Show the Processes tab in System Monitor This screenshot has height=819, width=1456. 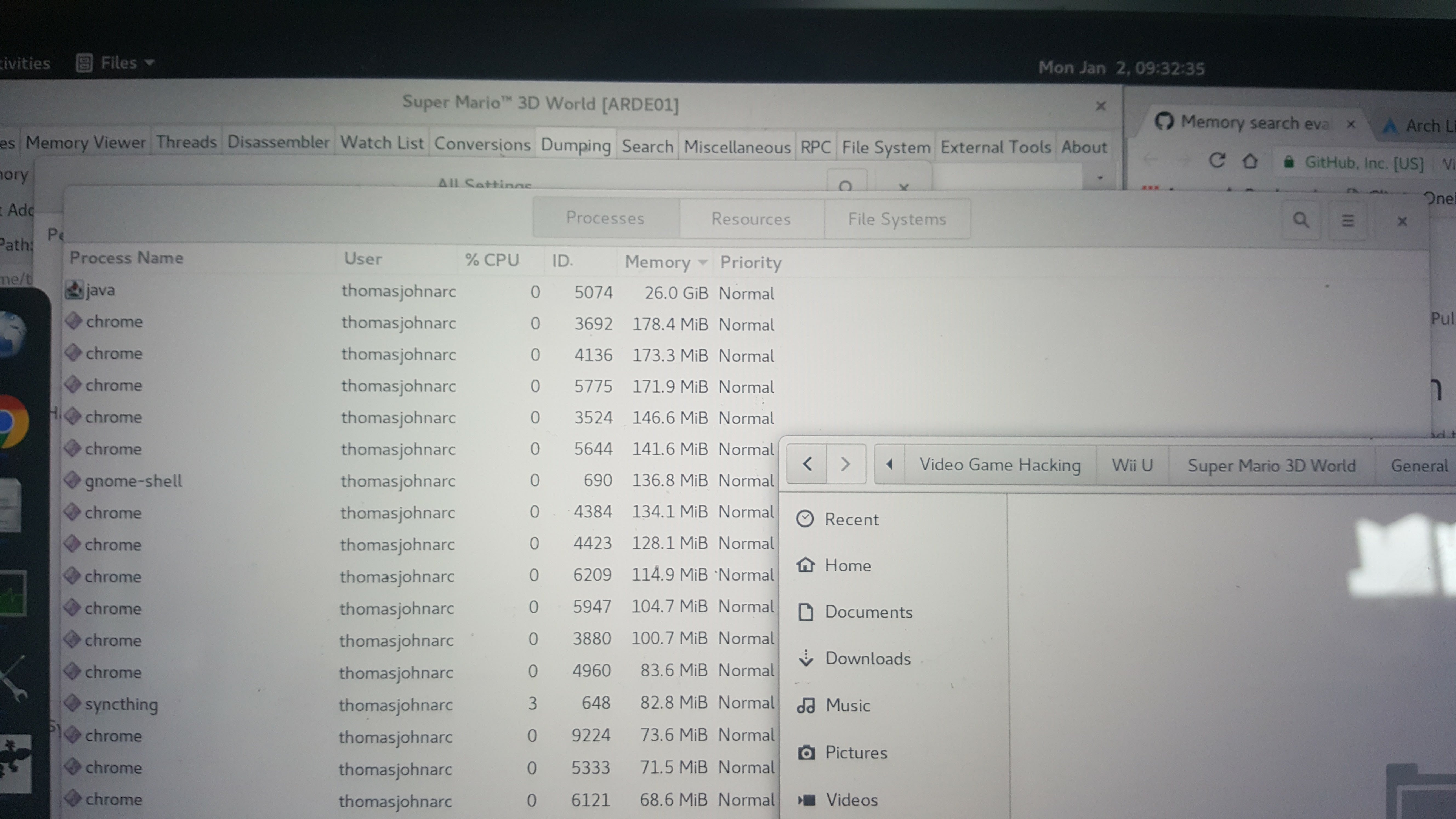[605, 218]
